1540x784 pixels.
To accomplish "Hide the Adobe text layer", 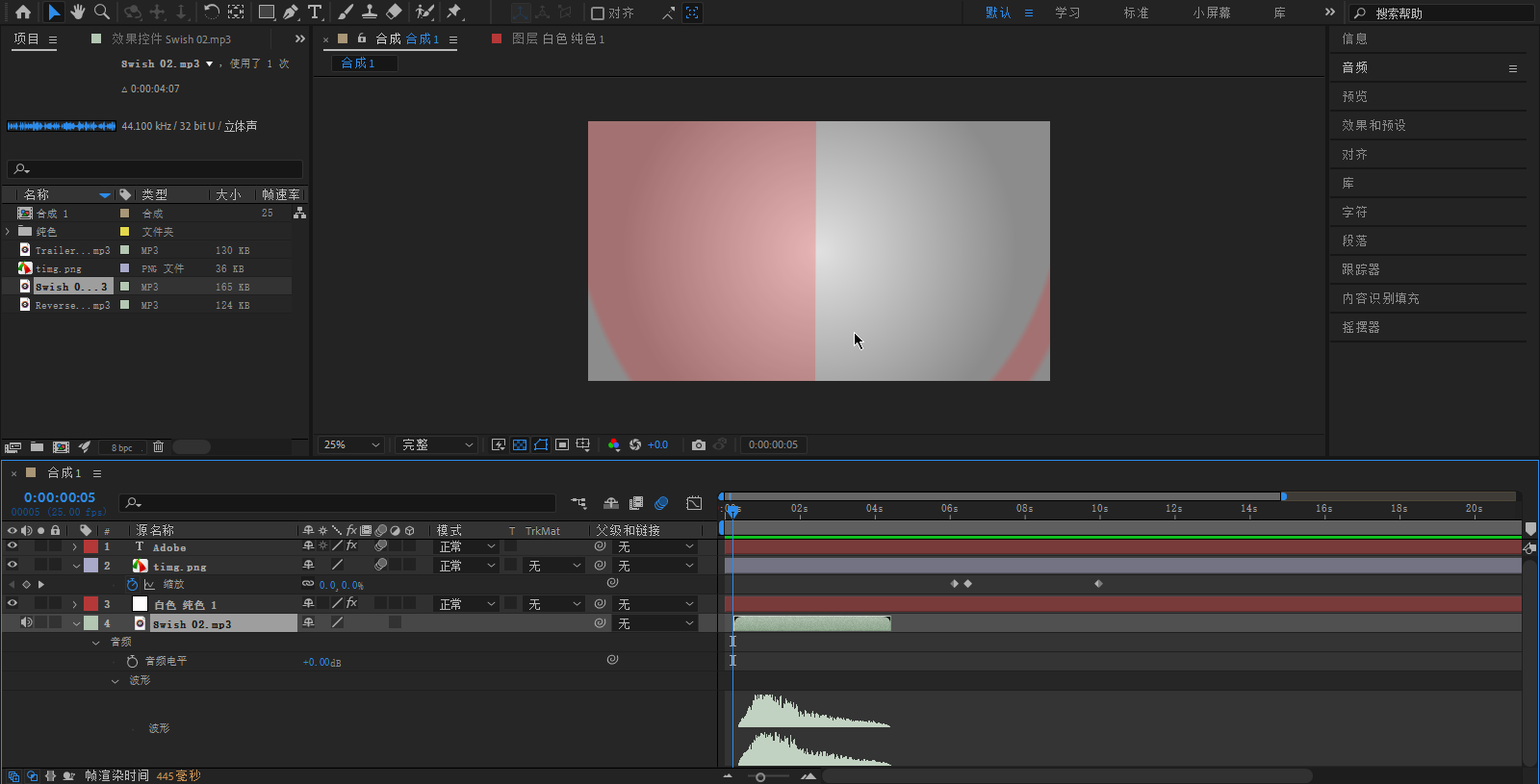I will tap(13, 546).
